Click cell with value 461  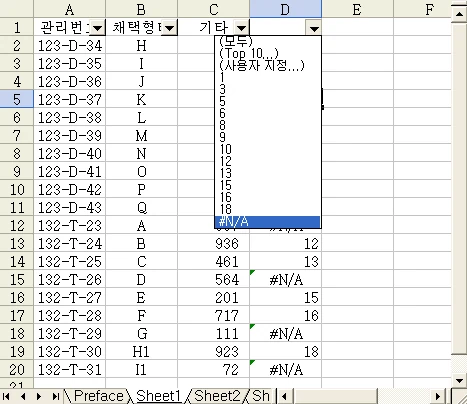213,262
